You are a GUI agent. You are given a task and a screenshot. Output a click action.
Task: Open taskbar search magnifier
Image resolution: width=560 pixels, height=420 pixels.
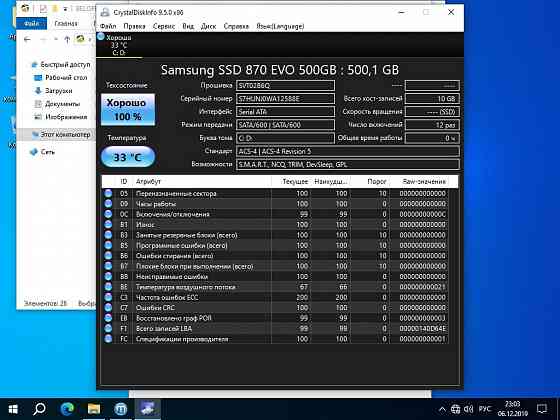coord(39,409)
